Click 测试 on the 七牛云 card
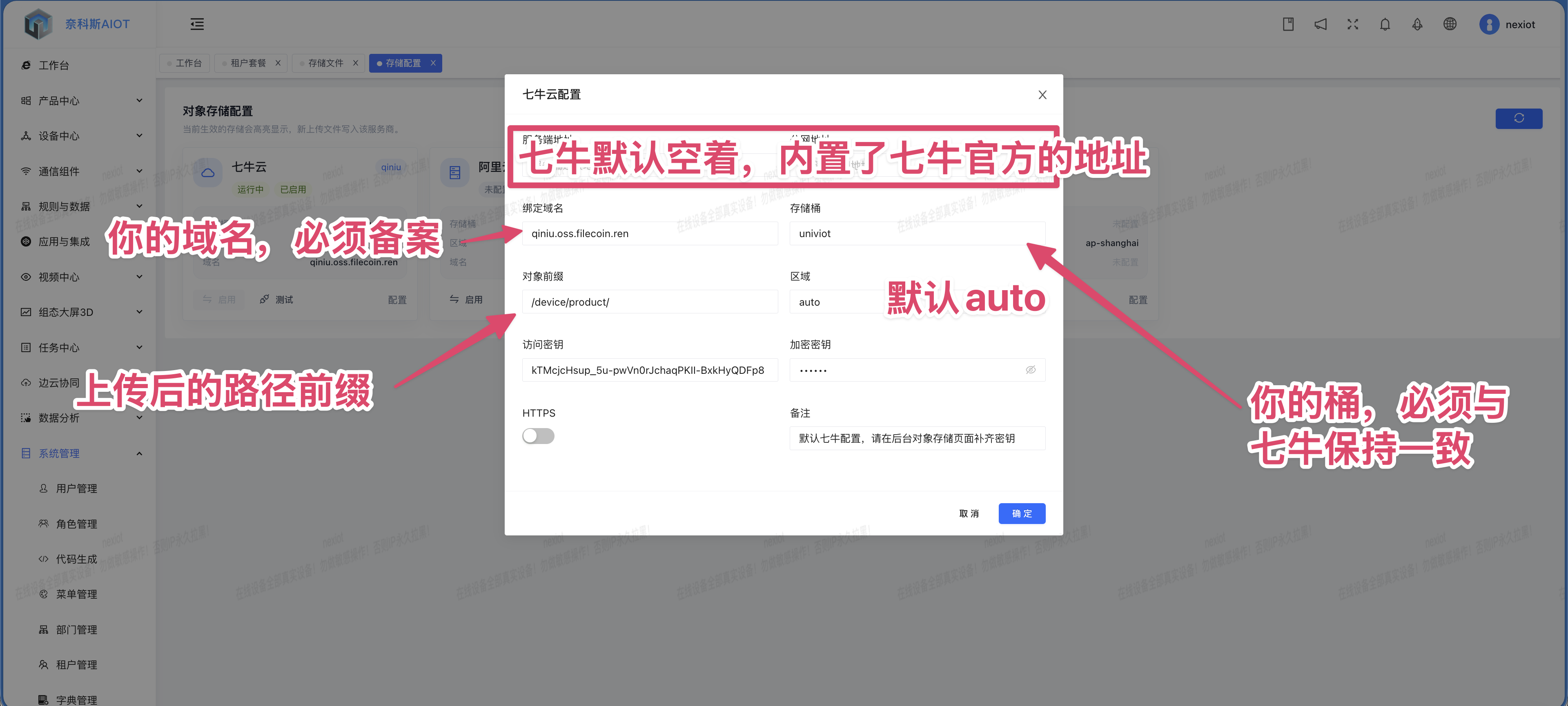 tap(276, 299)
